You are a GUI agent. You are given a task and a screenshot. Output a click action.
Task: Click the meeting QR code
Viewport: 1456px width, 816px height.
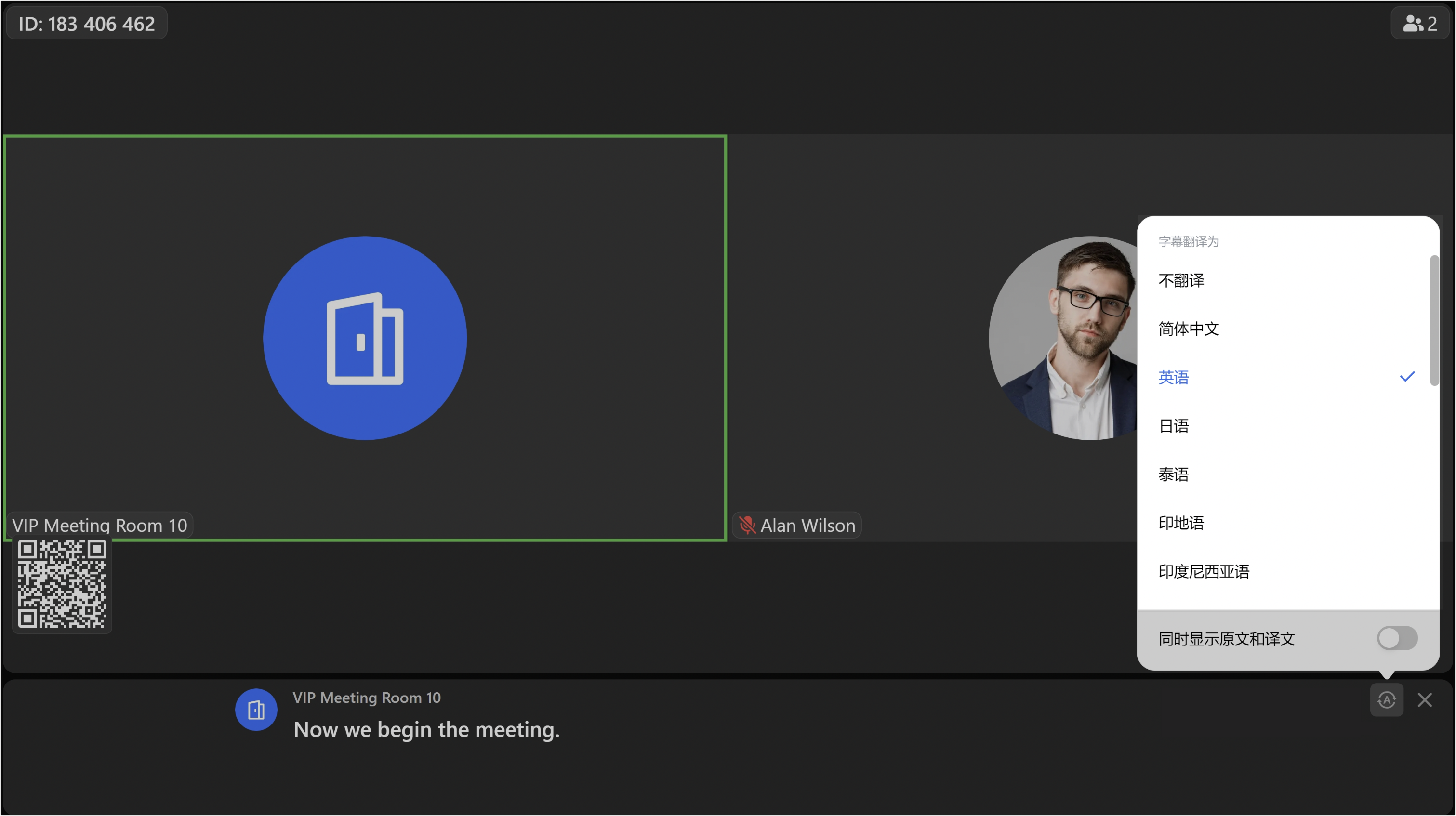click(x=62, y=584)
